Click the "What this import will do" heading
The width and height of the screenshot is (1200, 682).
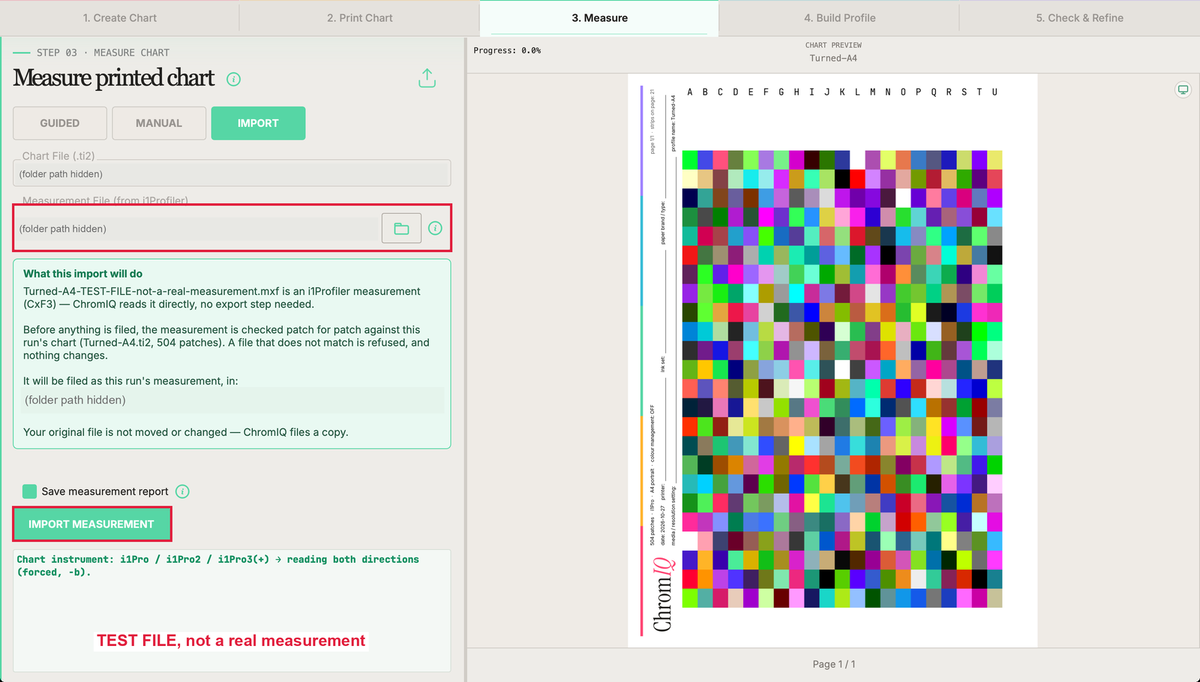tap(83, 274)
